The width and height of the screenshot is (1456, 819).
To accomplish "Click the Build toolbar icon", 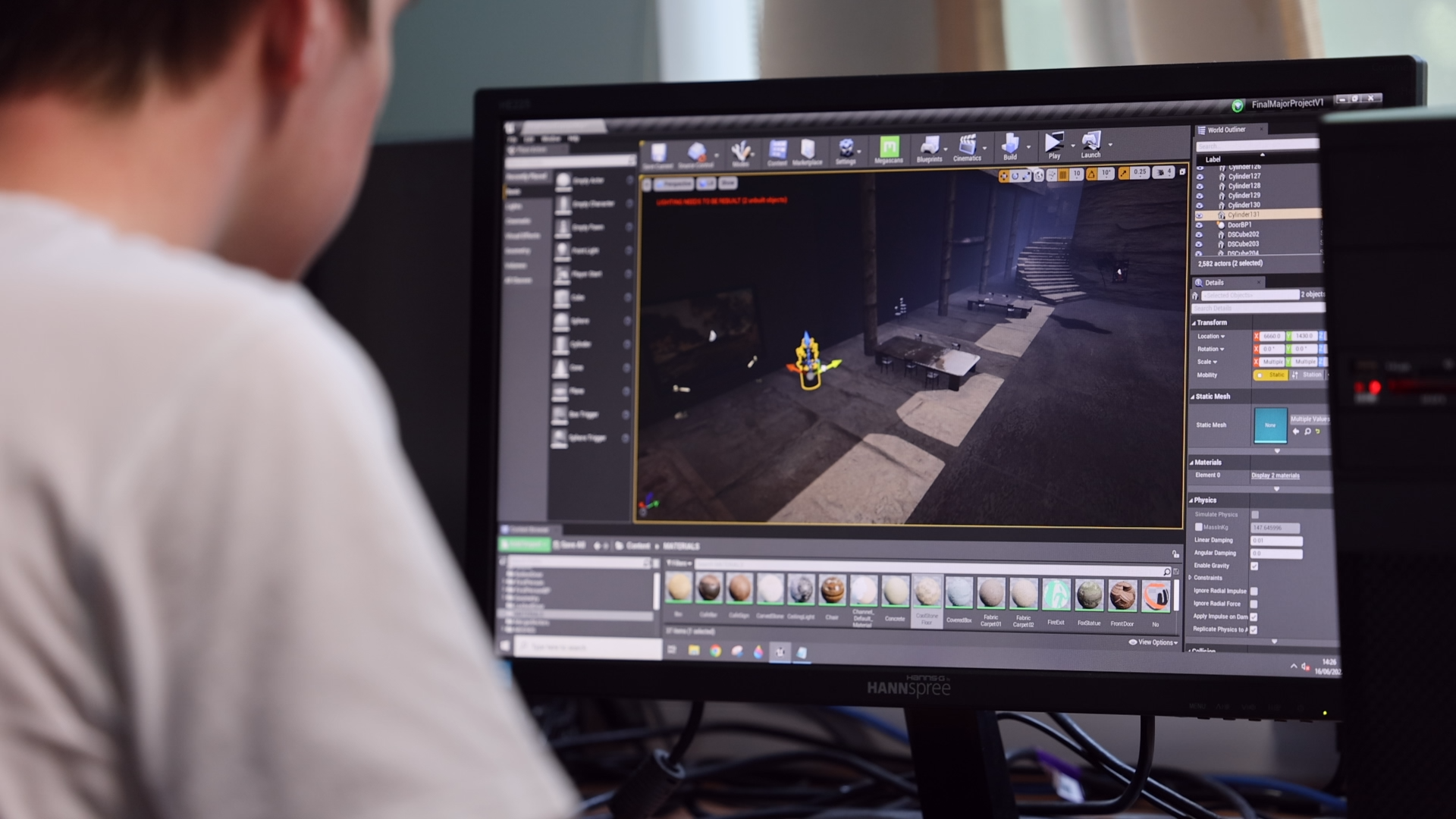I will [1009, 145].
